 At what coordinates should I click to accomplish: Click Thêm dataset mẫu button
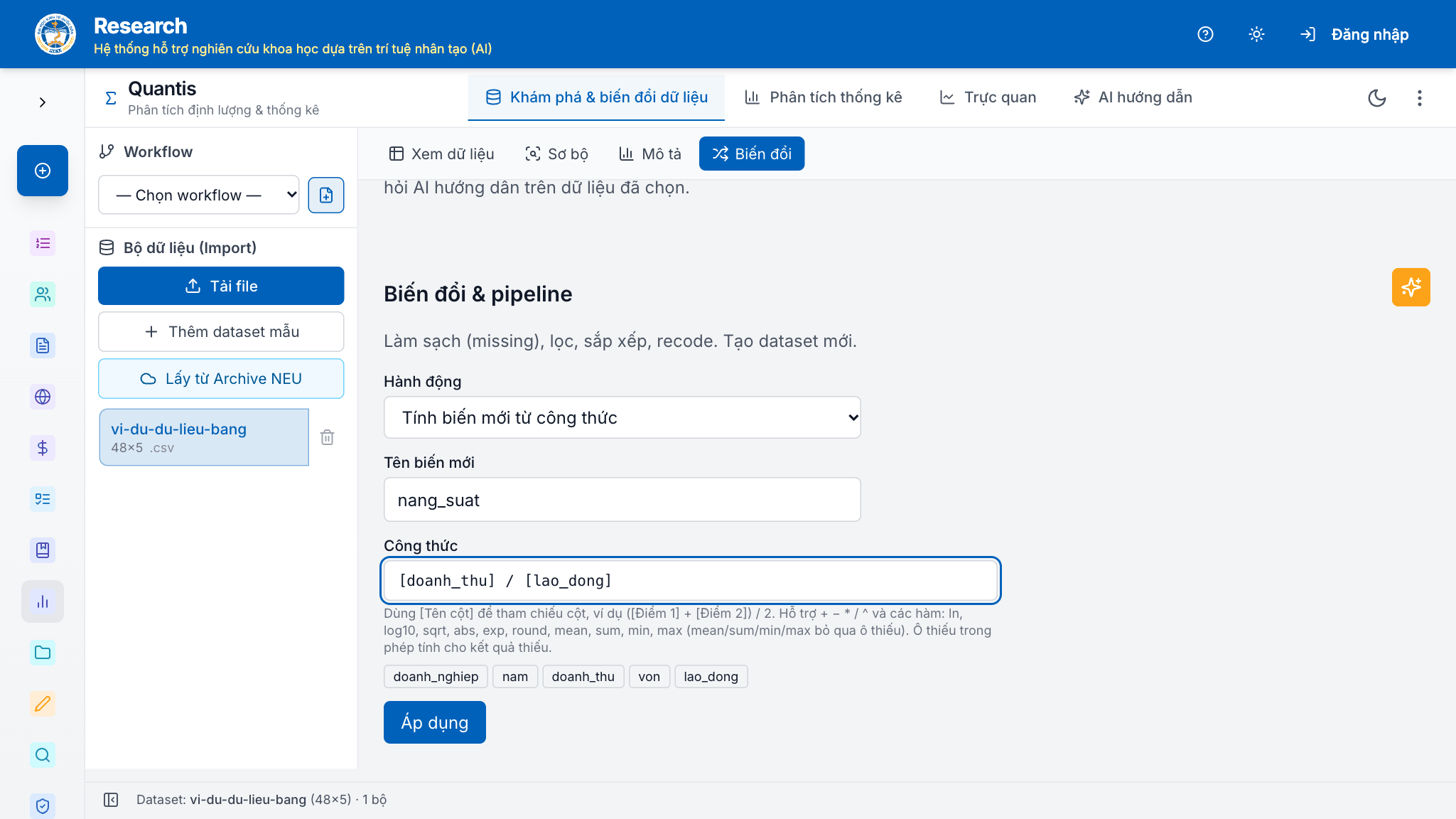[x=221, y=331]
